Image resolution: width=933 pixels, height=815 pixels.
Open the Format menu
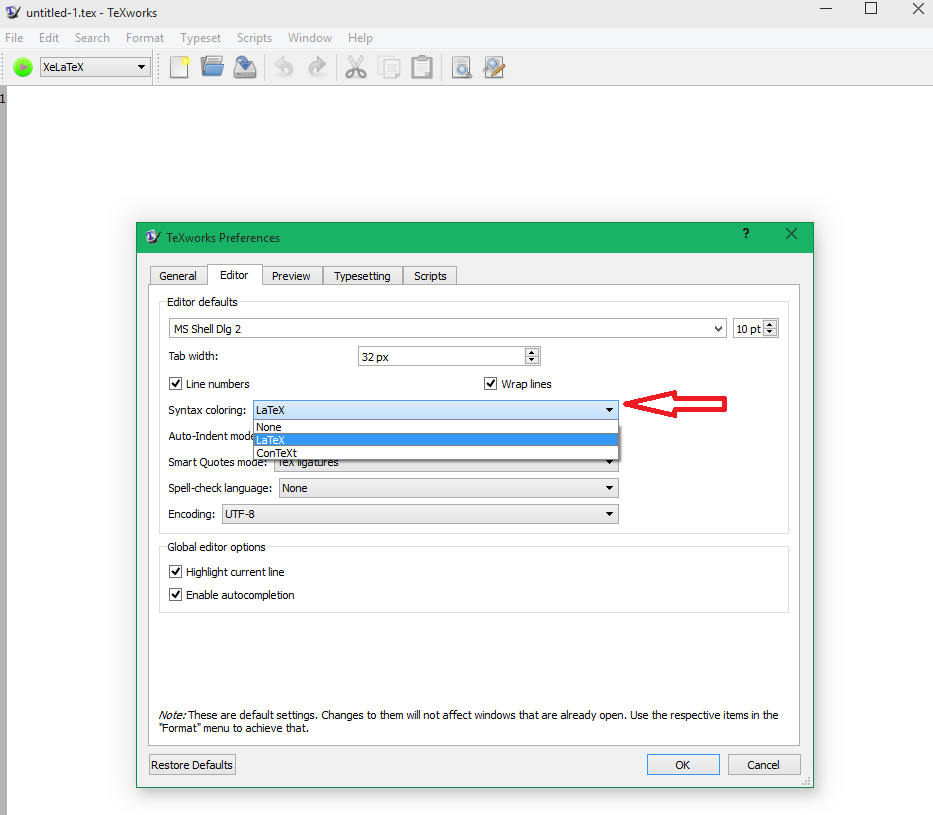click(x=145, y=38)
